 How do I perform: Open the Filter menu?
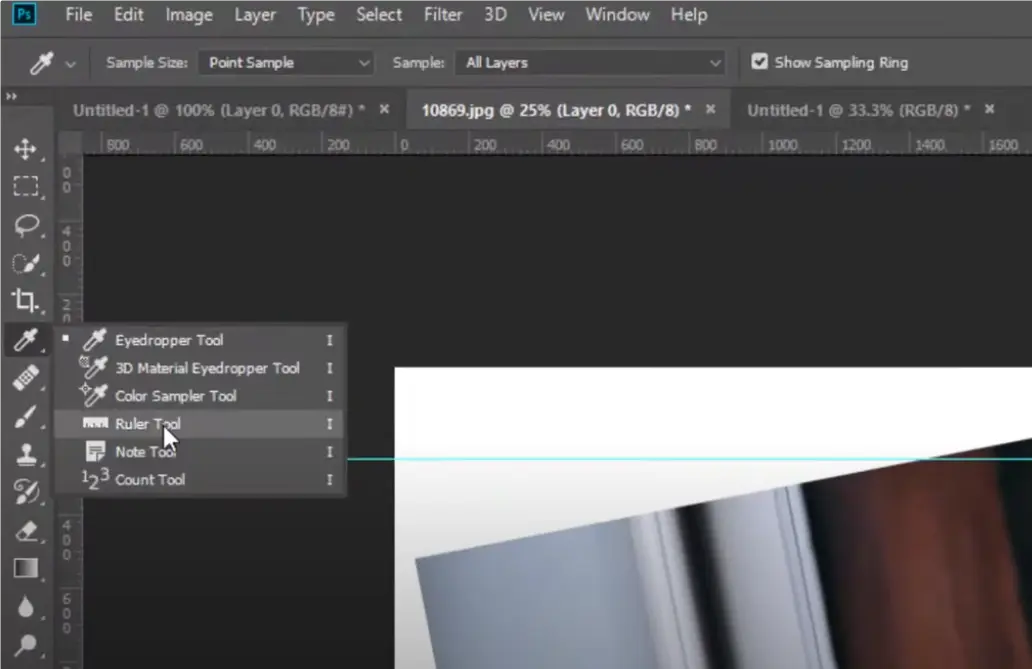point(443,14)
